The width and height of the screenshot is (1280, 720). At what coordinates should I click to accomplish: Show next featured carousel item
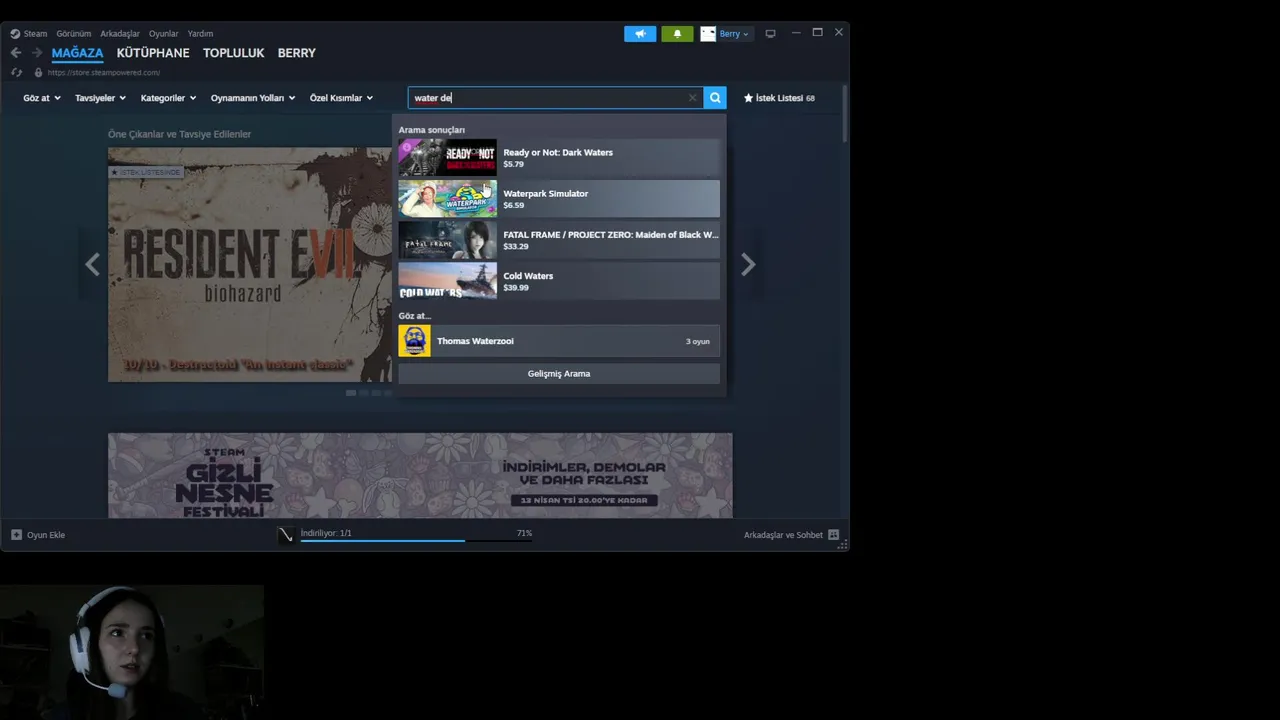click(748, 264)
